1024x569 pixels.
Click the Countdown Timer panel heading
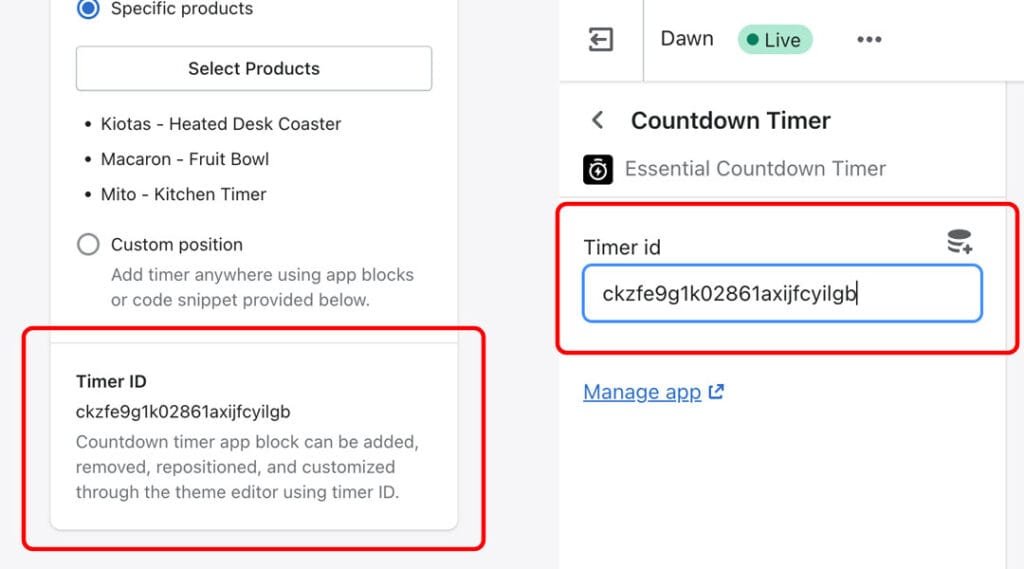(730, 121)
